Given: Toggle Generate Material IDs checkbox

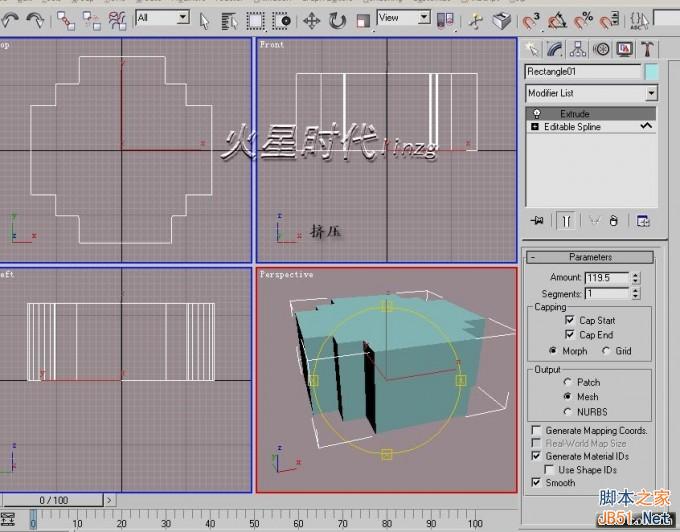Looking at the screenshot, I should pyautogui.click(x=536, y=456).
